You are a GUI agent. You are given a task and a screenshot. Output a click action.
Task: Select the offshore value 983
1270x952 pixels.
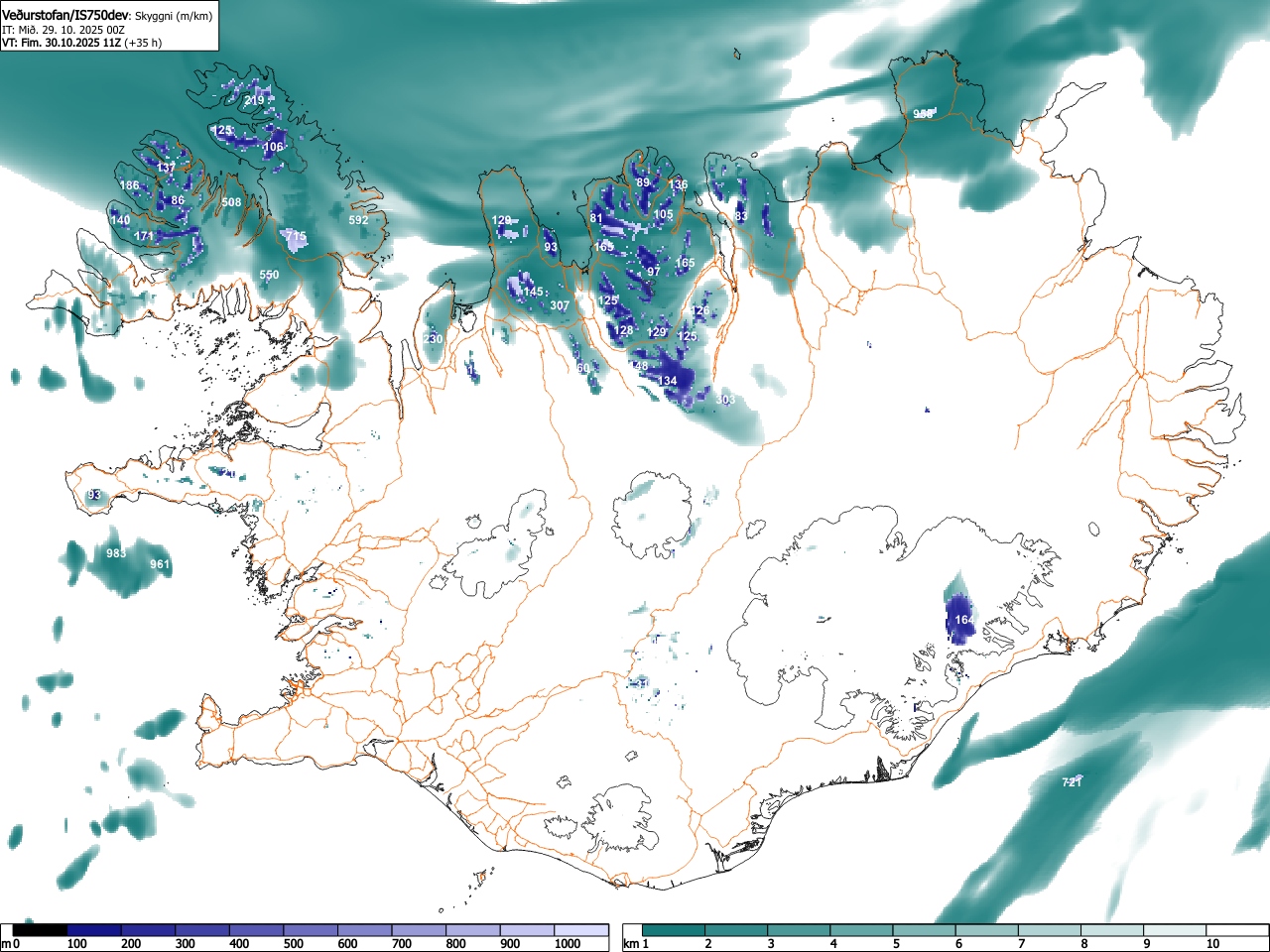click(116, 553)
